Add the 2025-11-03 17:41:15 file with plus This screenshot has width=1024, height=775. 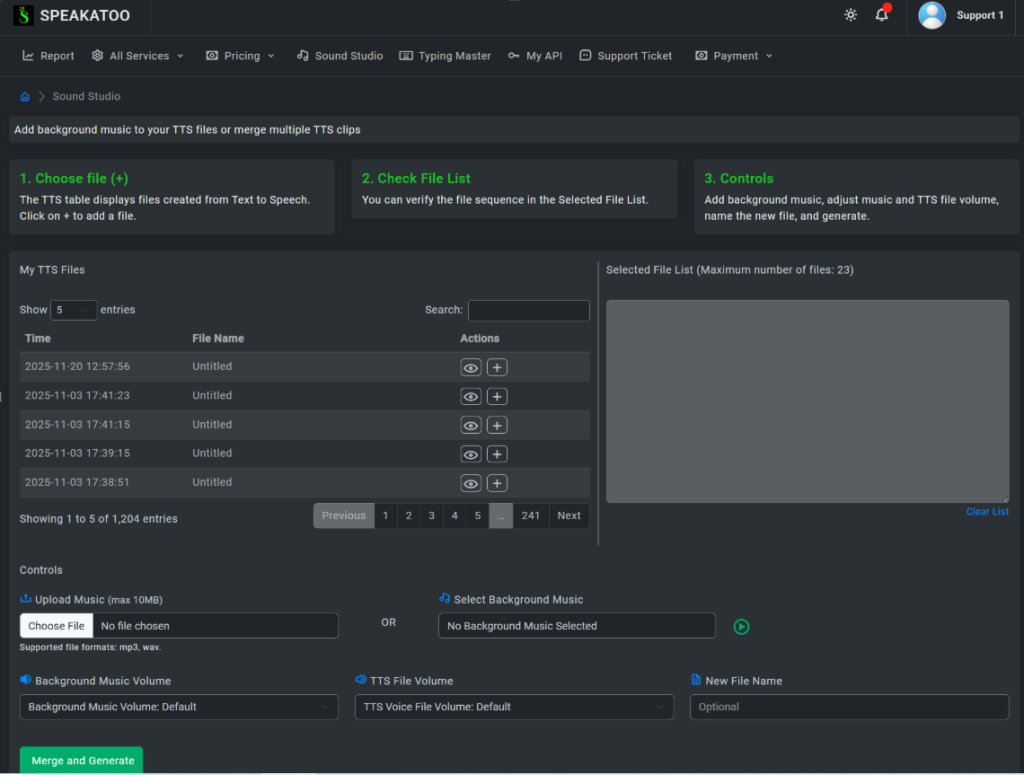coord(497,426)
